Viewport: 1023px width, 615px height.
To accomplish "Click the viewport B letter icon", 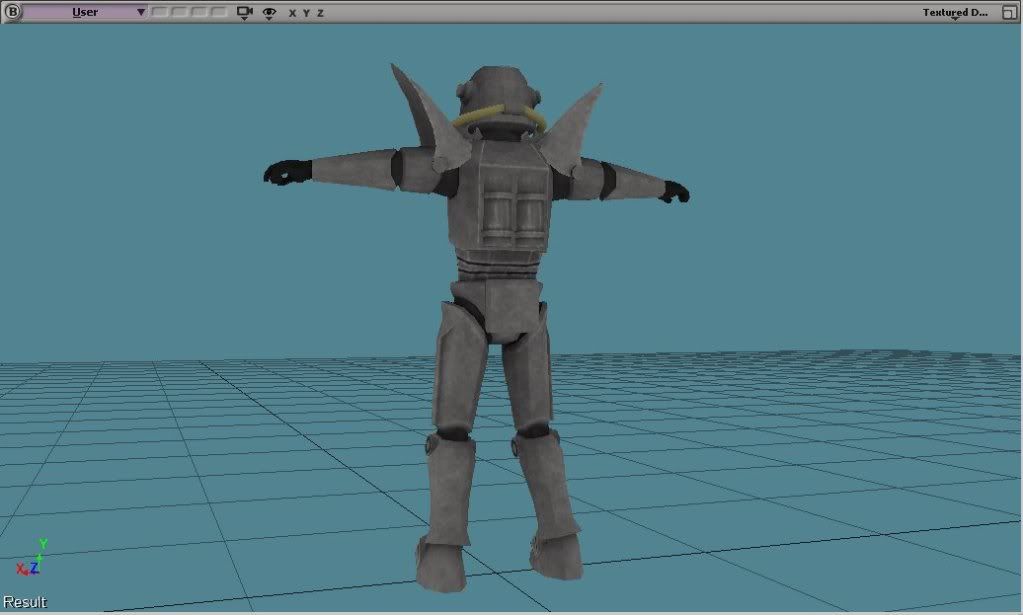I will pyautogui.click(x=12, y=12).
